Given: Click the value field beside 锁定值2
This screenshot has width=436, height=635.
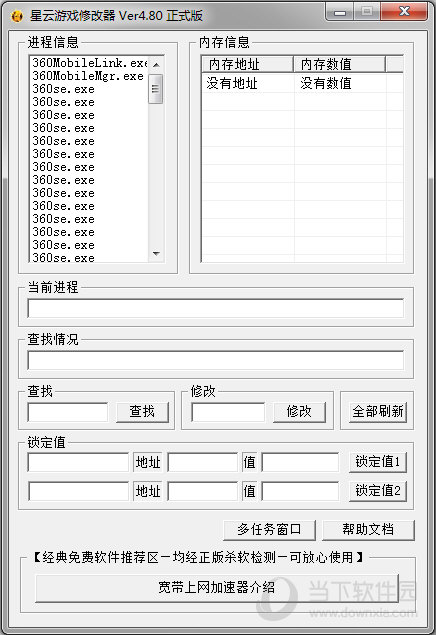Looking at the screenshot, I should (300, 491).
